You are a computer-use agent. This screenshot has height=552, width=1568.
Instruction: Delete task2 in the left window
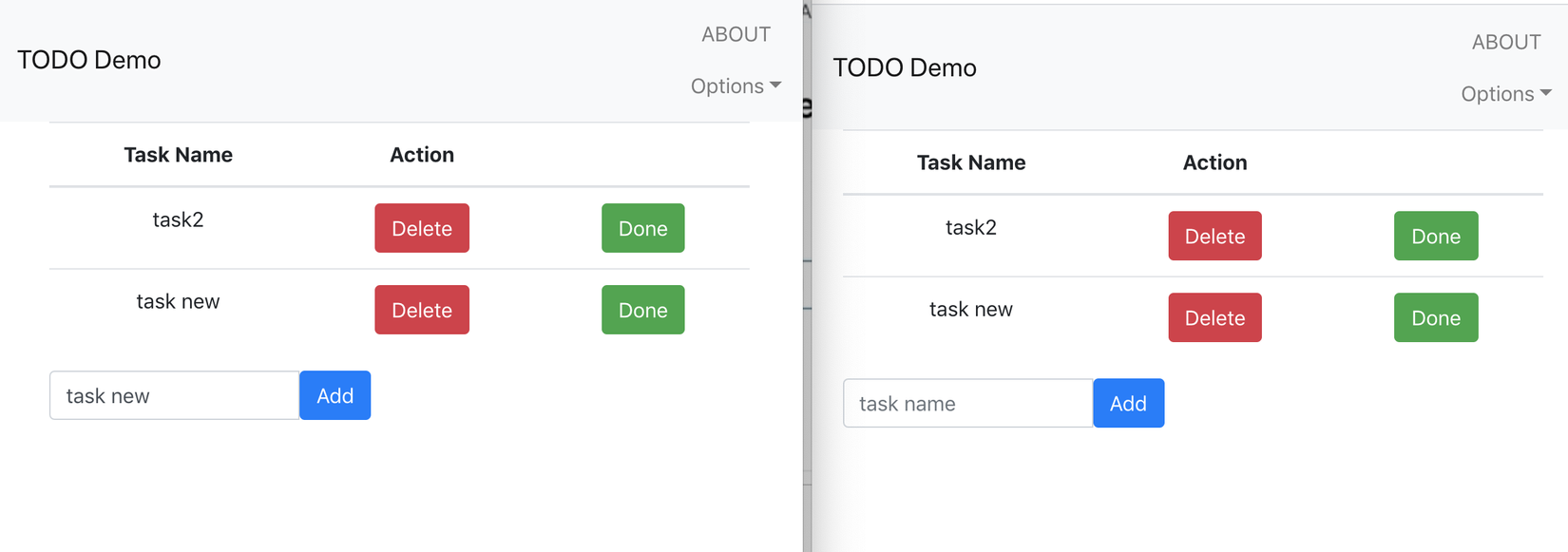[x=422, y=228]
